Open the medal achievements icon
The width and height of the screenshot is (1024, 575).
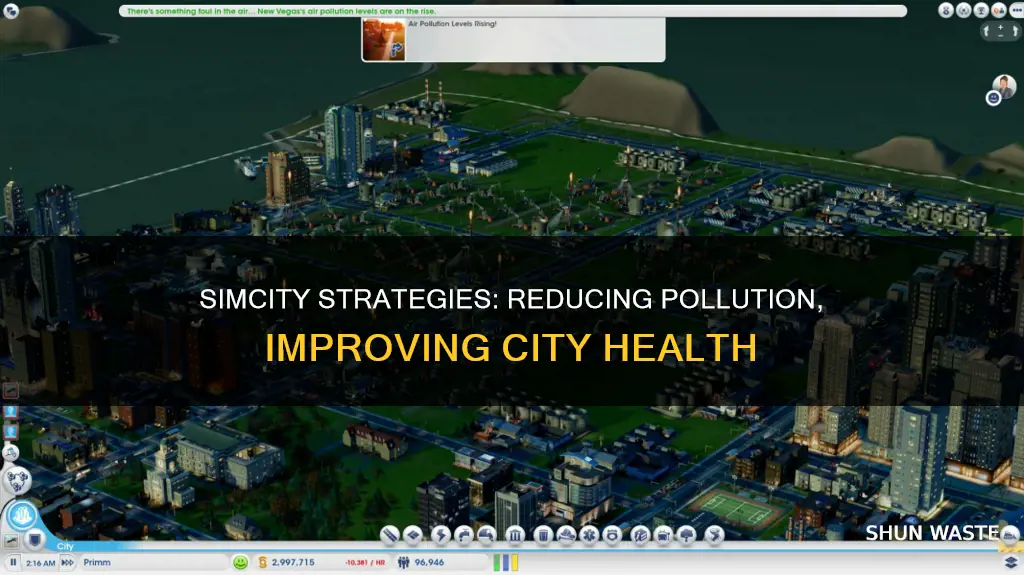[946, 10]
